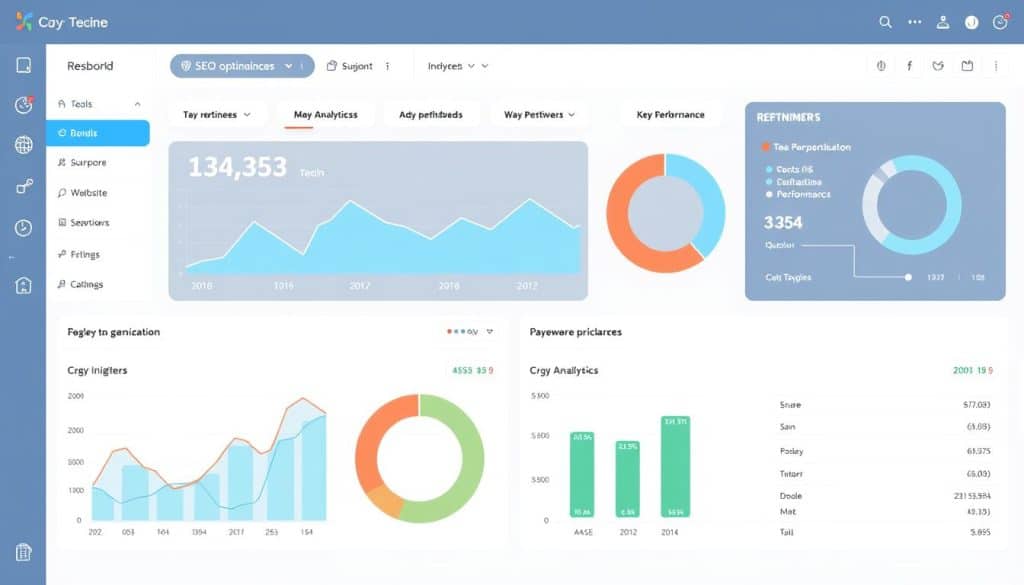
Task: Switch to May Analyticss tab
Action: [325, 114]
